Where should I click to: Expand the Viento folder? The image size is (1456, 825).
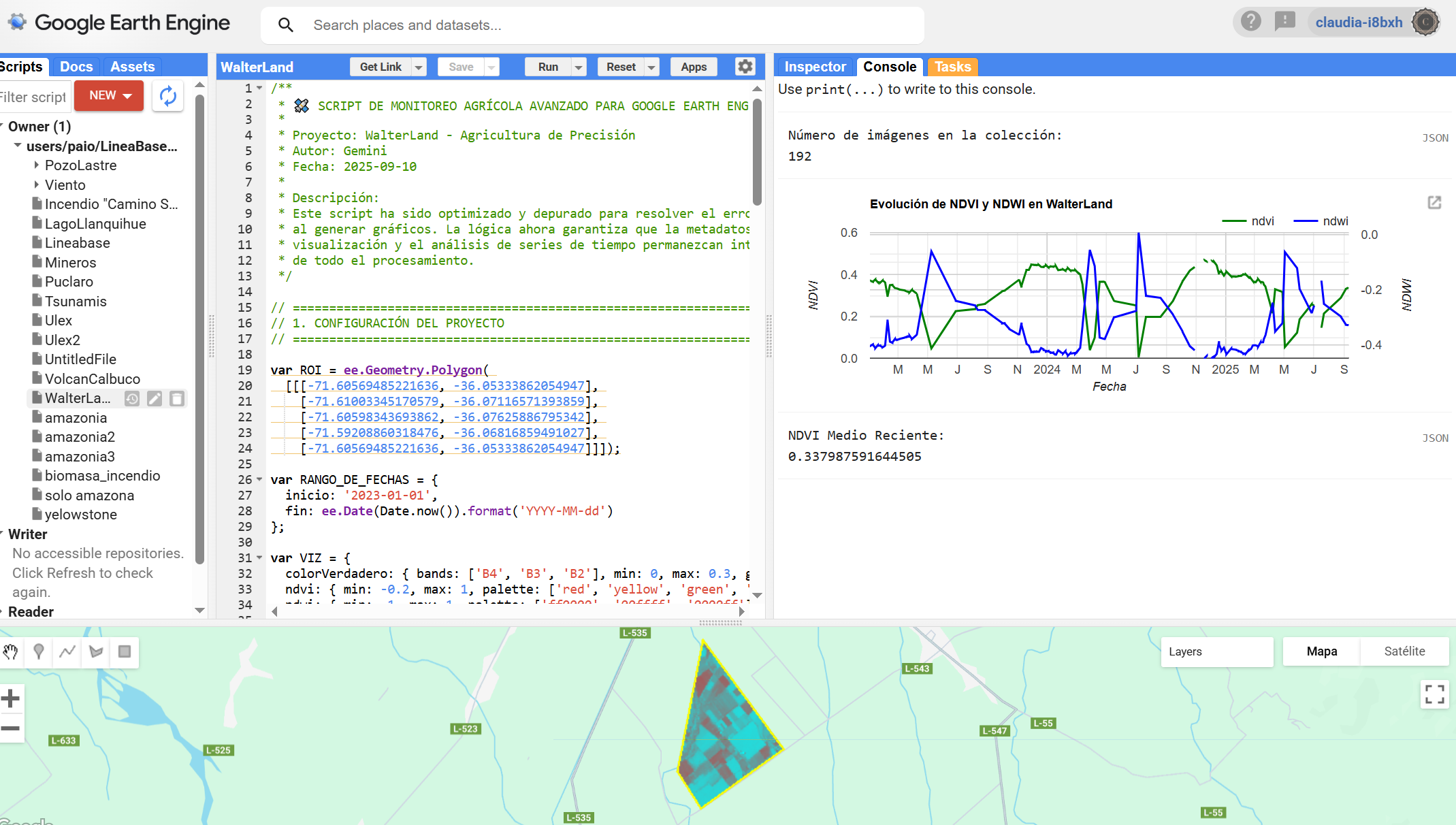tap(37, 185)
